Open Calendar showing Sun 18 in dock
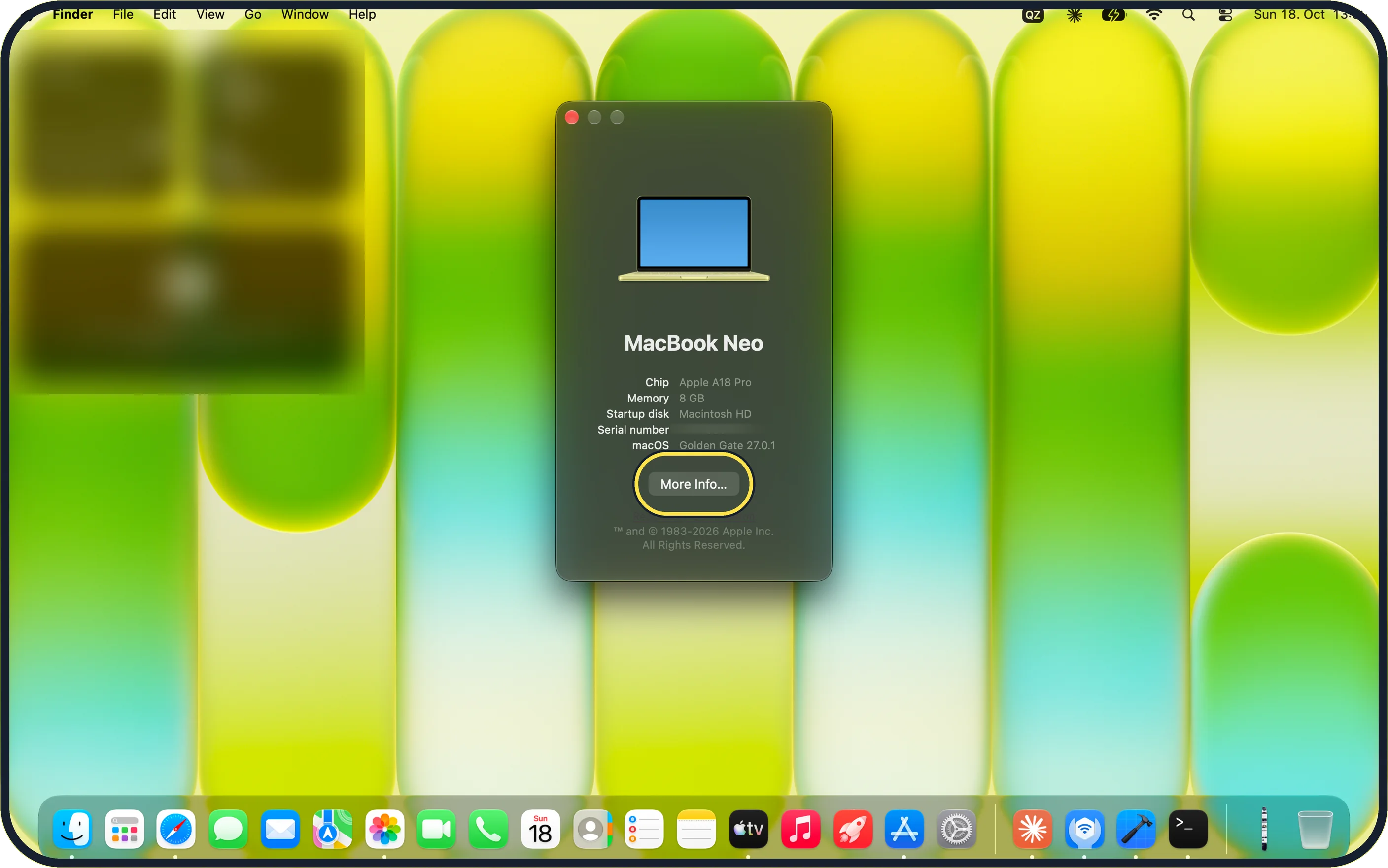1388x868 pixels. [540, 829]
